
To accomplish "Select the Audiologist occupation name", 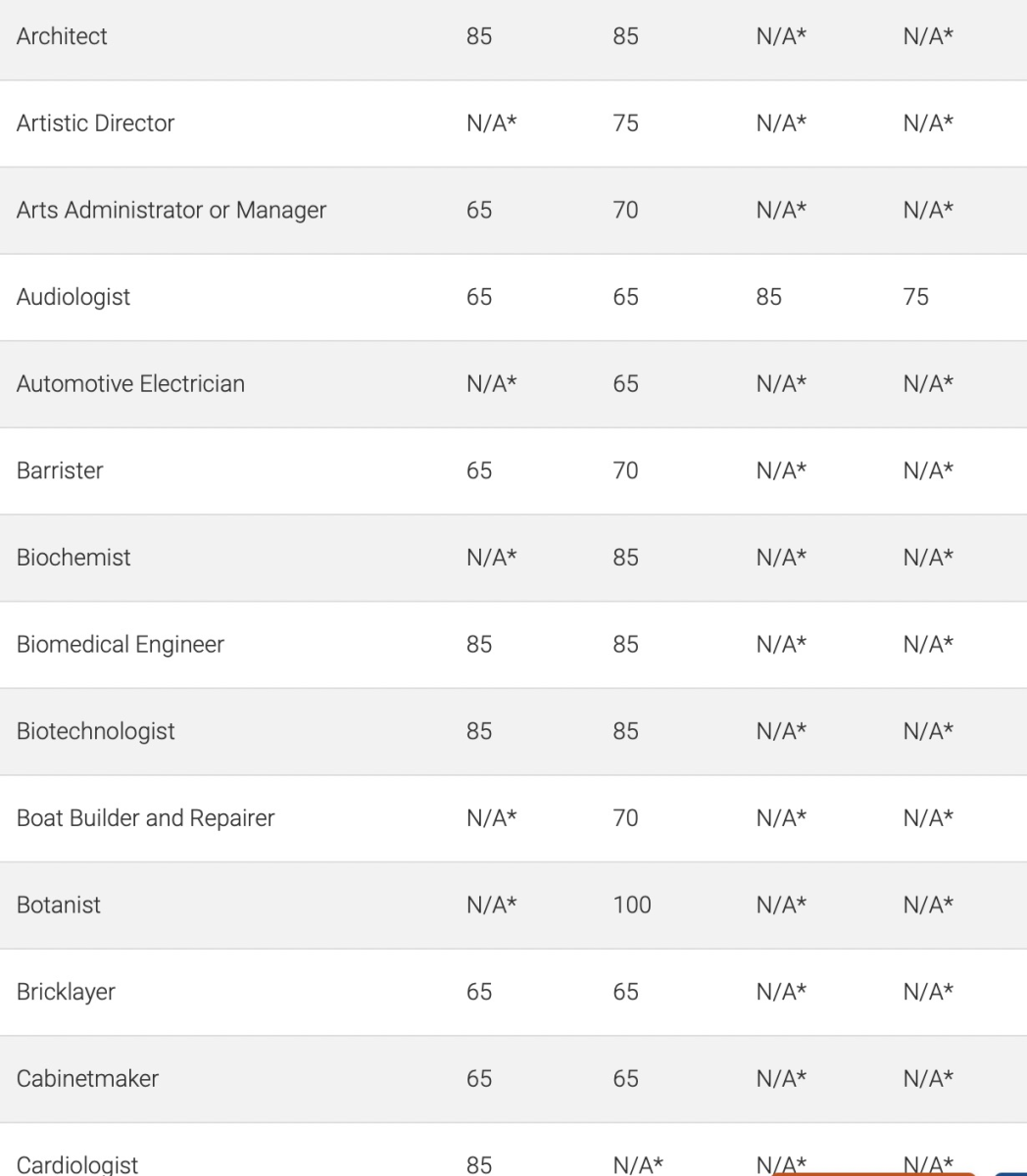I will [x=73, y=297].
